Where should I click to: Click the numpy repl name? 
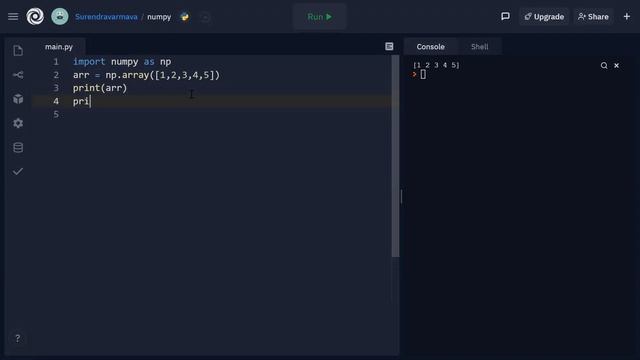point(159,17)
